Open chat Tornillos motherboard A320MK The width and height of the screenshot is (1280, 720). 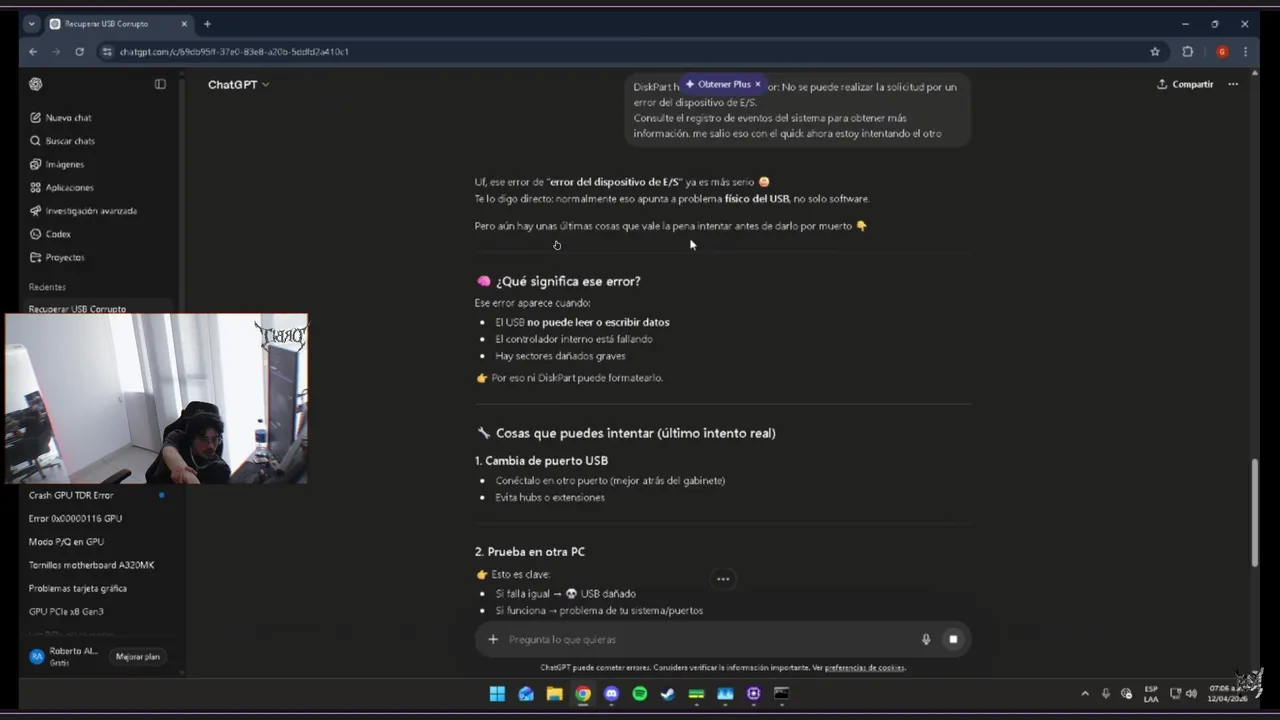pos(91,565)
